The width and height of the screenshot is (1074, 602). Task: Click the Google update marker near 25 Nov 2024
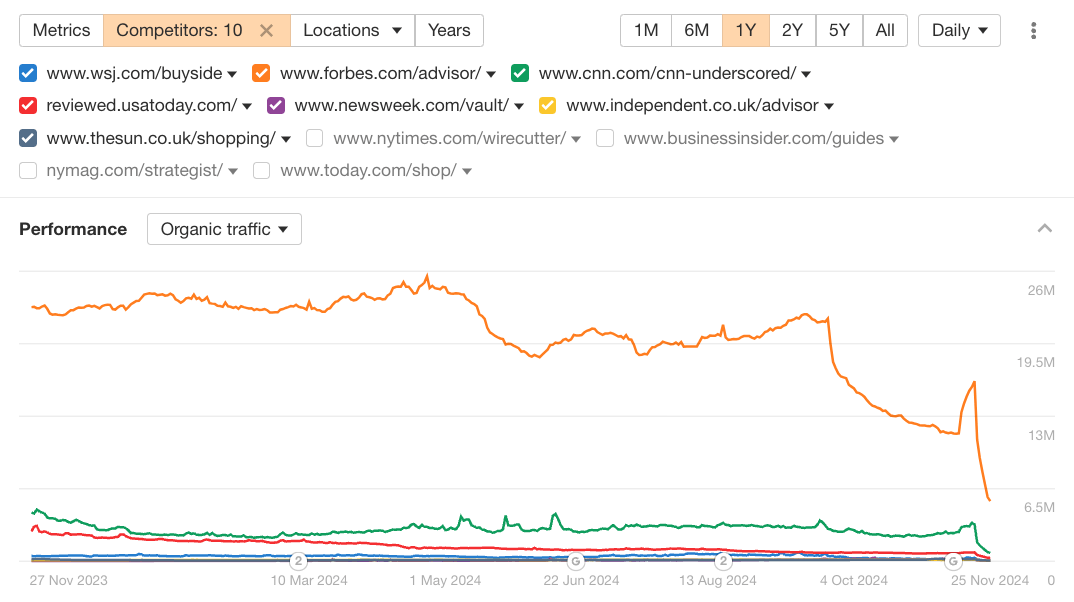coord(954,560)
